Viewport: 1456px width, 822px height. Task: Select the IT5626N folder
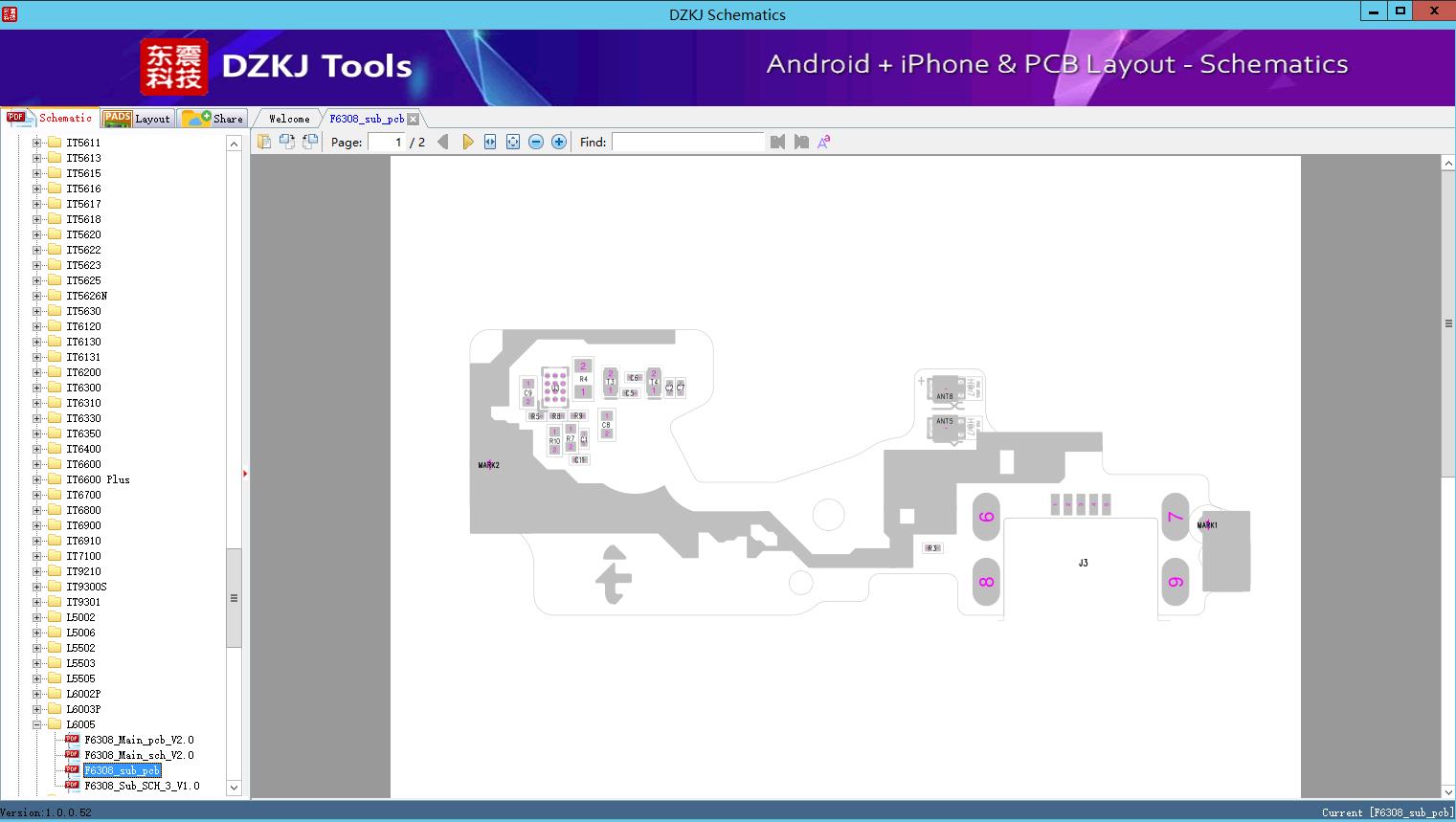coord(86,296)
